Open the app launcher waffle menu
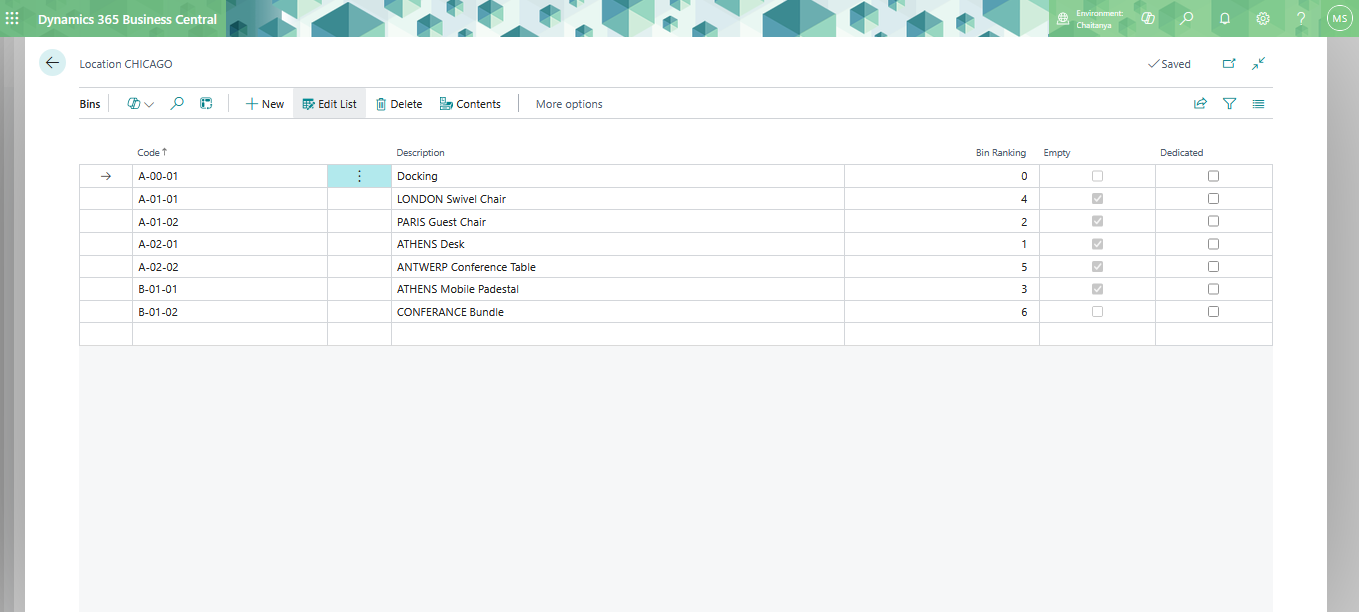The image size is (1359, 612). click(12, 18)
